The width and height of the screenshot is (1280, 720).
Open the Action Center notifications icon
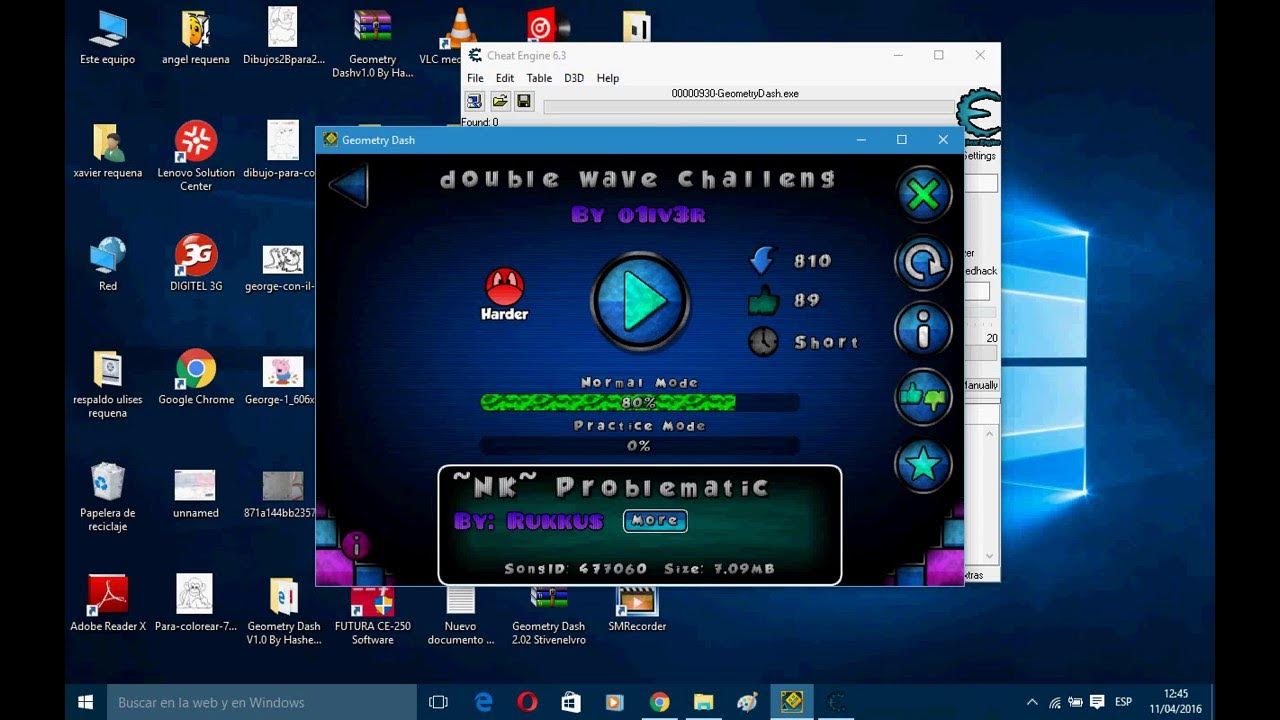[1096, 702]
